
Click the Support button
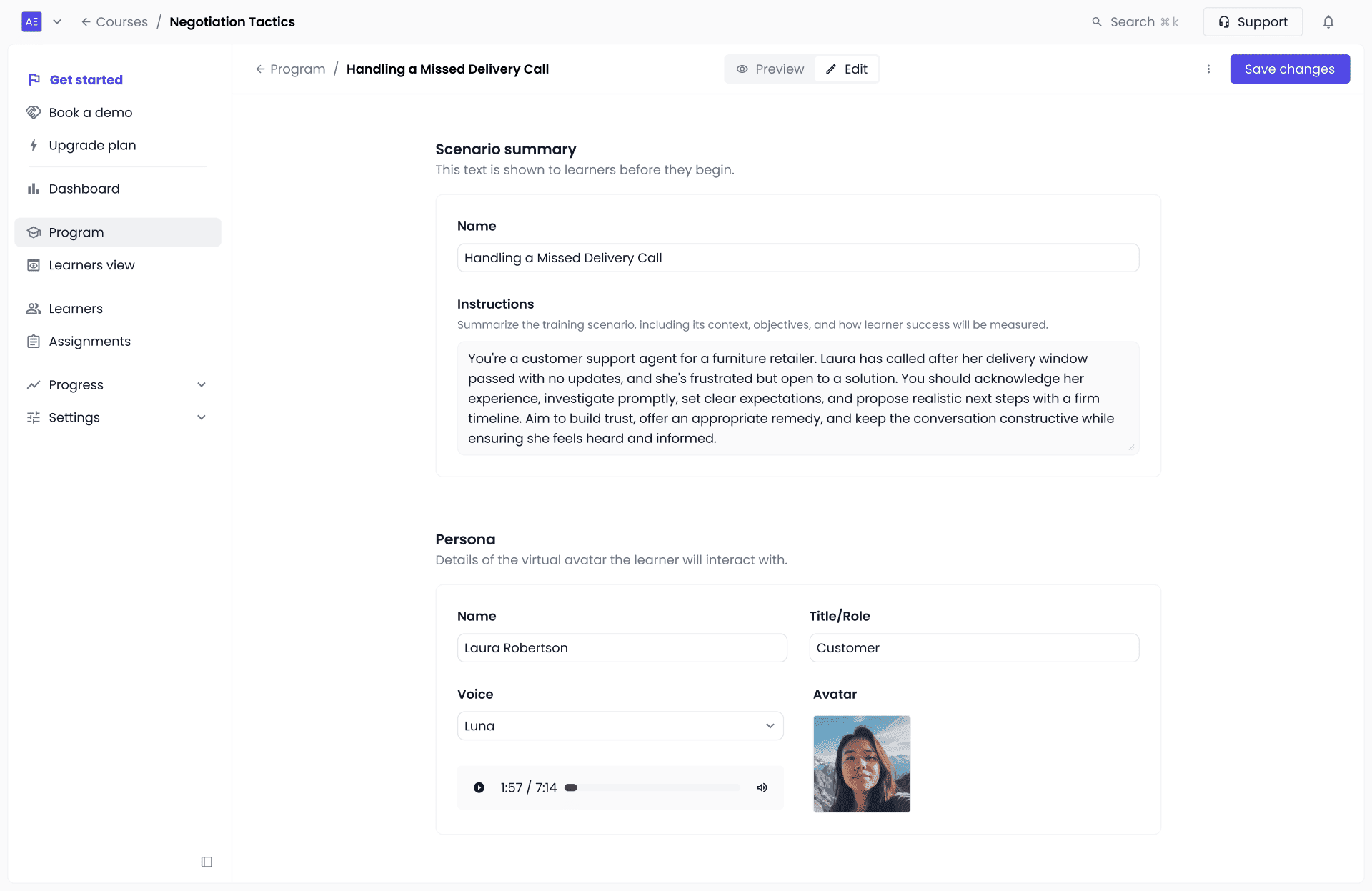pyautogui.click(x=1253, y=22)
